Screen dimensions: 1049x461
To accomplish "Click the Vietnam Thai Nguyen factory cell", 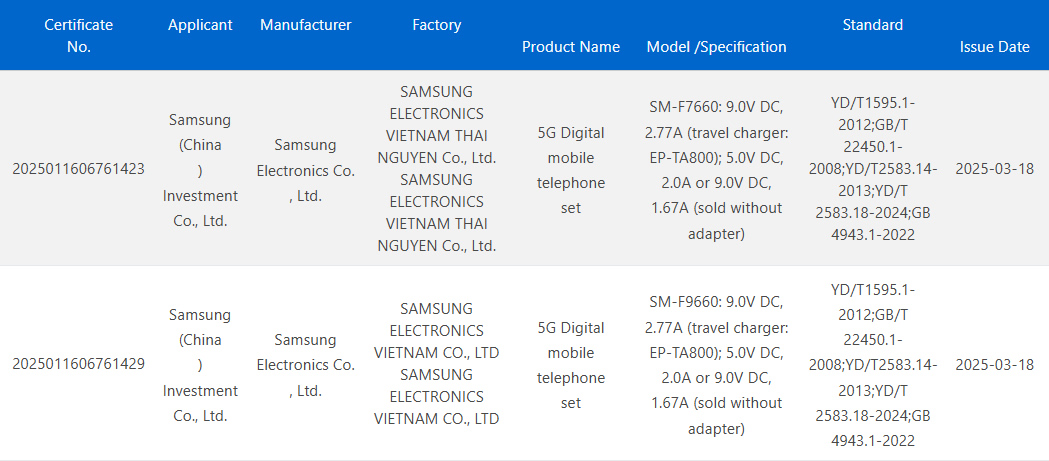I will click(436, 168).
